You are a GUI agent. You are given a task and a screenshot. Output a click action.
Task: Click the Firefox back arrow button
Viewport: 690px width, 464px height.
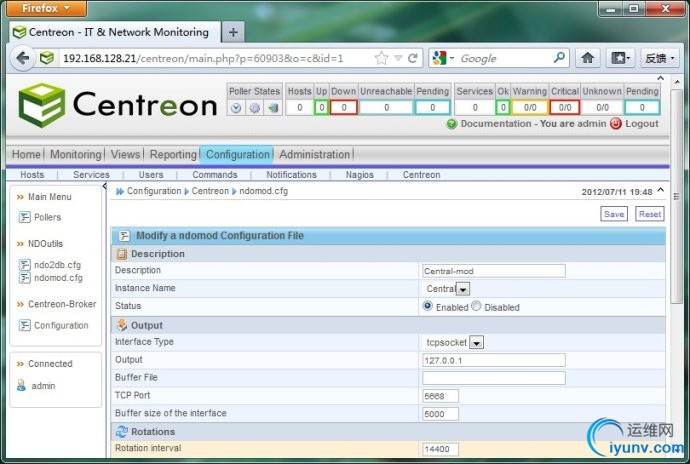pos(22,58)
